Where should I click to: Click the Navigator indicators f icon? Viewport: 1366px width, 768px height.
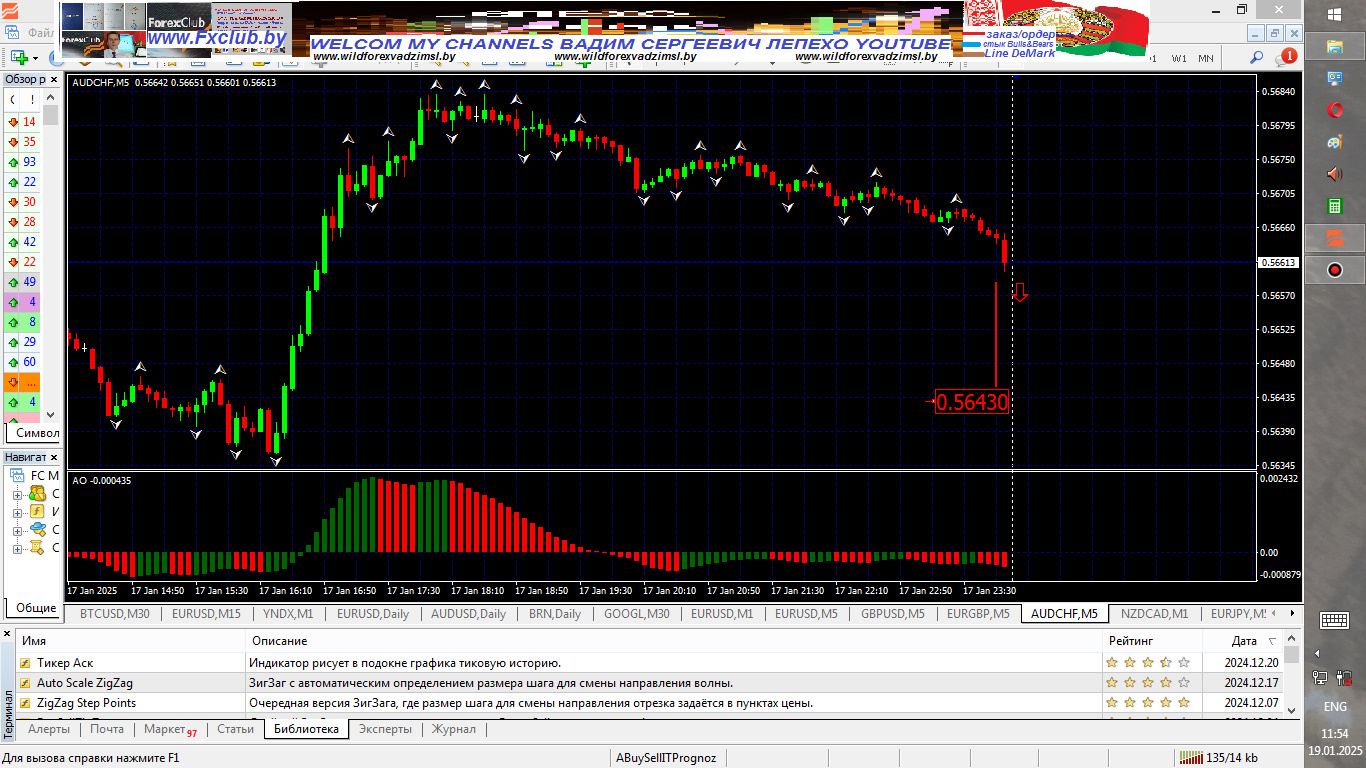pos(37,512)
